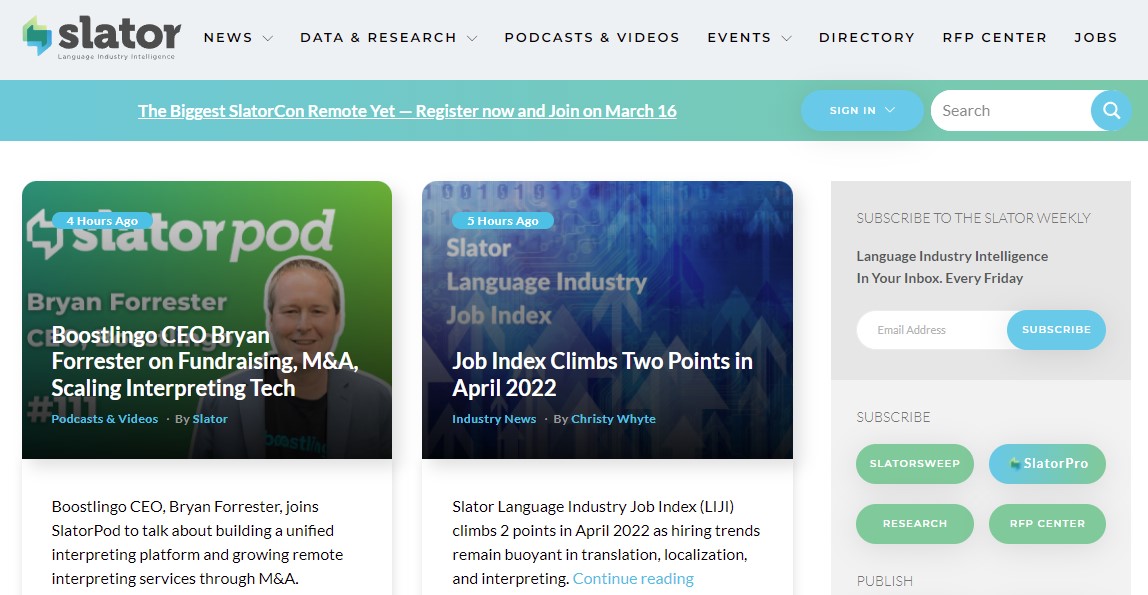Image resolution: width=1148 pixels, height=595 pixels.
Task: Go to Podcasts & Videos
Action: point(592,37)
